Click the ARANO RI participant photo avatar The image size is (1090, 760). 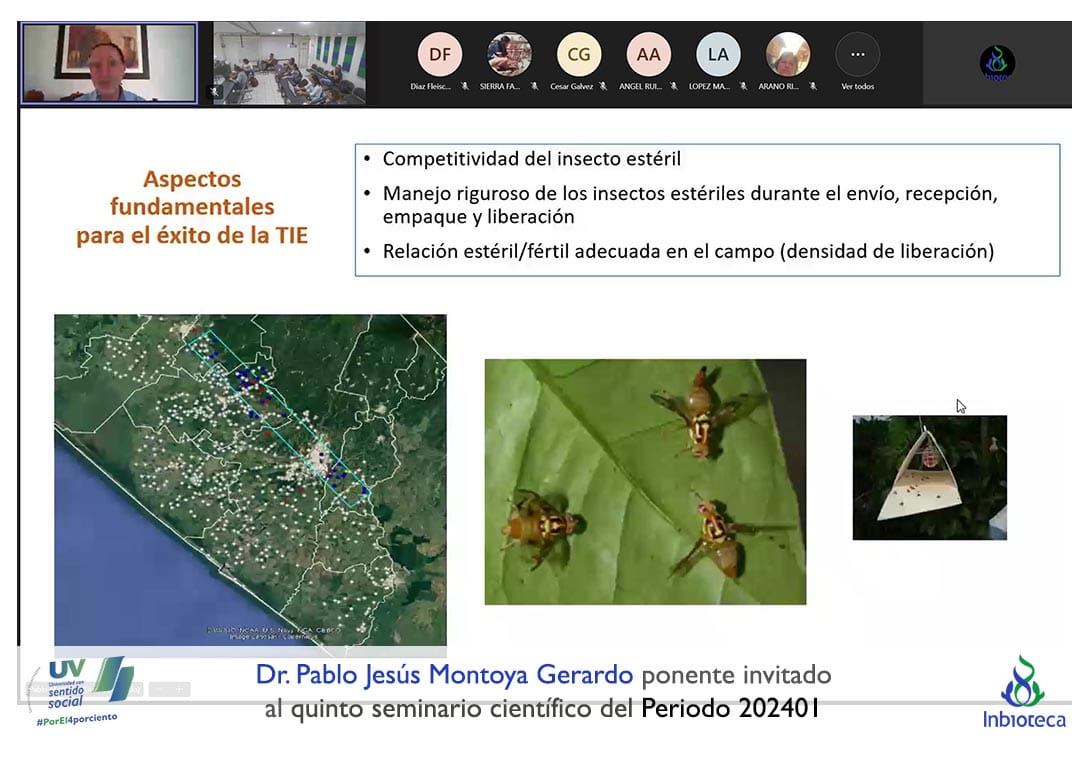coord(788,55)
